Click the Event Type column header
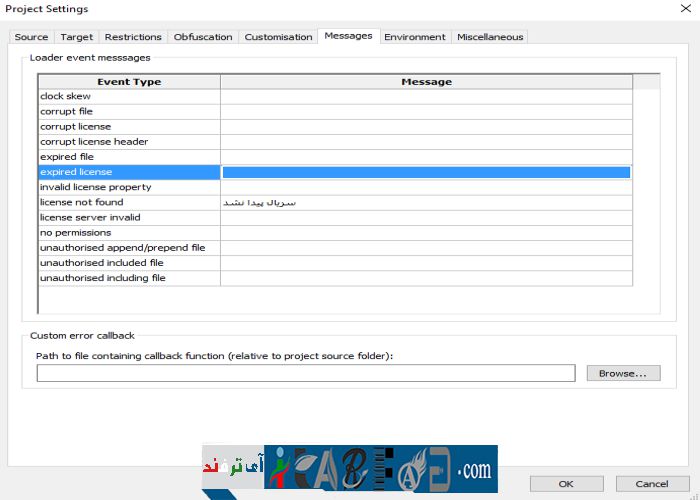Screen dimensions: 700x500 click(x=128, y=82)
